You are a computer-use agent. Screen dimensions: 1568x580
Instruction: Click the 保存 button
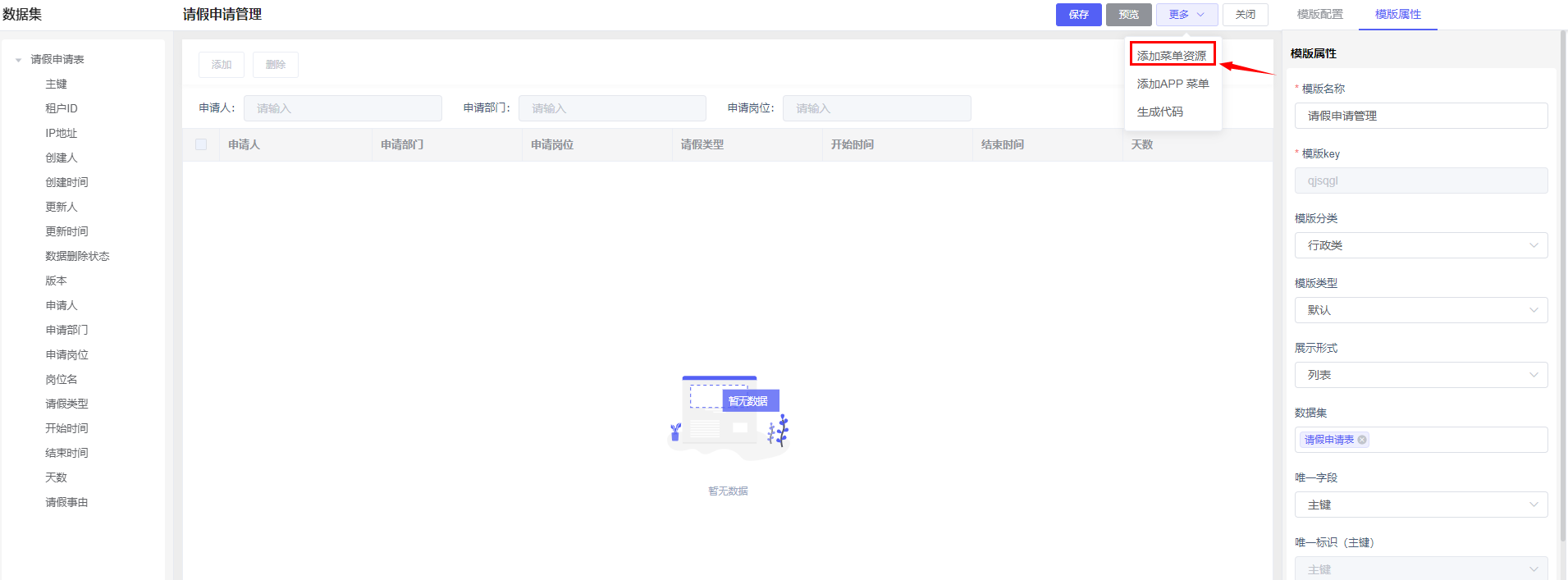click(x=1078, y=15)
